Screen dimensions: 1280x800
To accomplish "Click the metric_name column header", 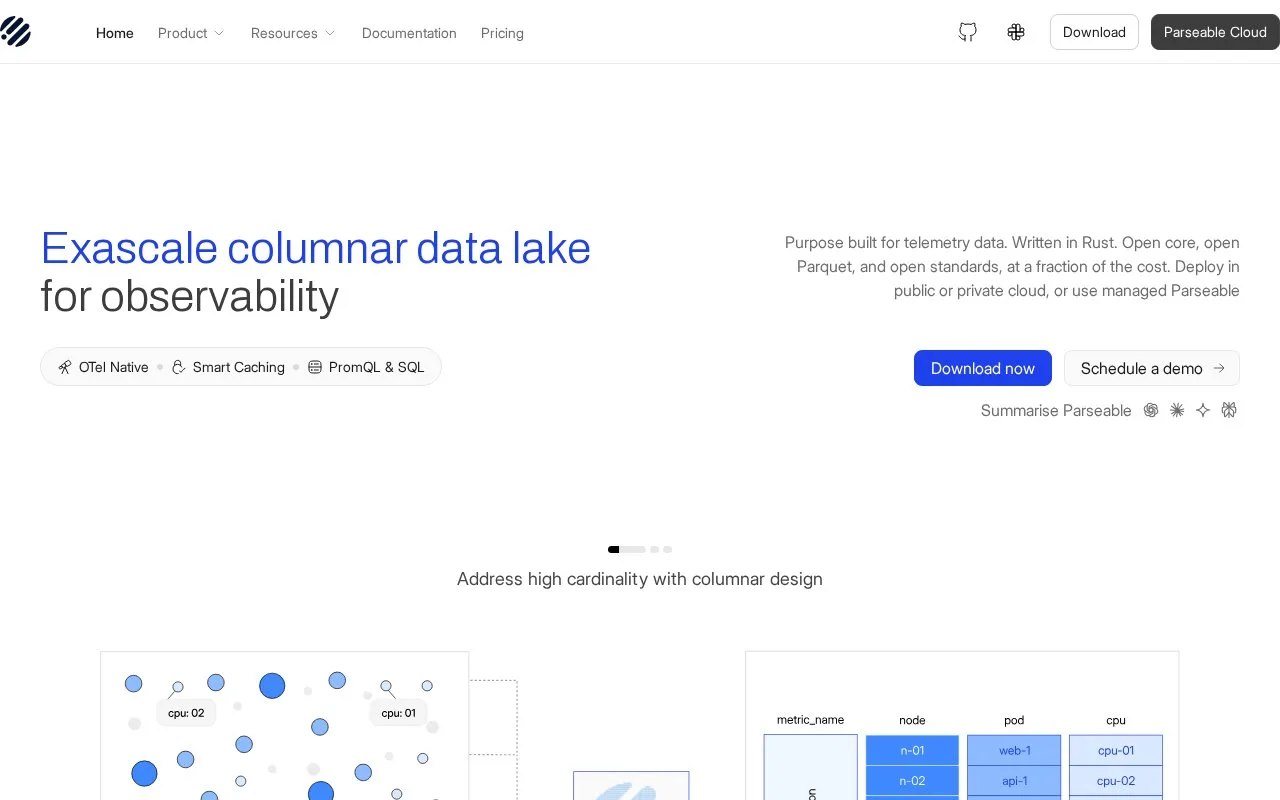I will [810, 720].
